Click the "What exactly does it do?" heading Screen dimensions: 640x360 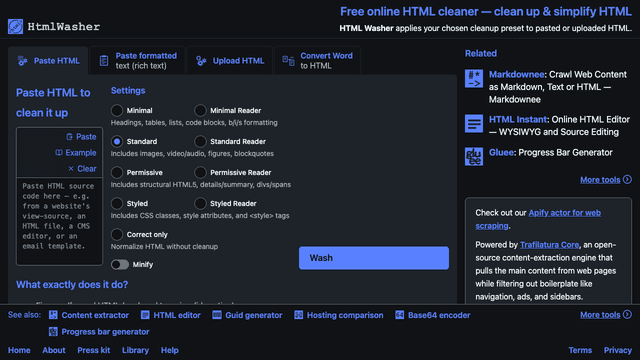(72, 284)
